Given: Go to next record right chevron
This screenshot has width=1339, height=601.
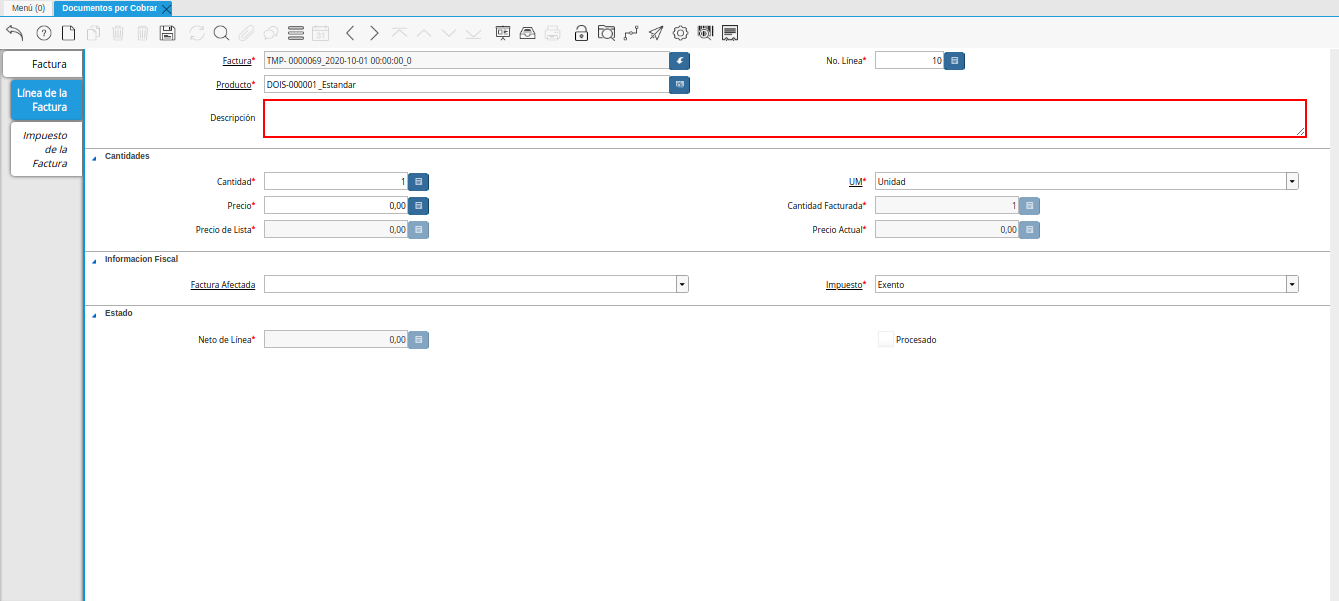Looking at the screenshot, I should (374, 33).
